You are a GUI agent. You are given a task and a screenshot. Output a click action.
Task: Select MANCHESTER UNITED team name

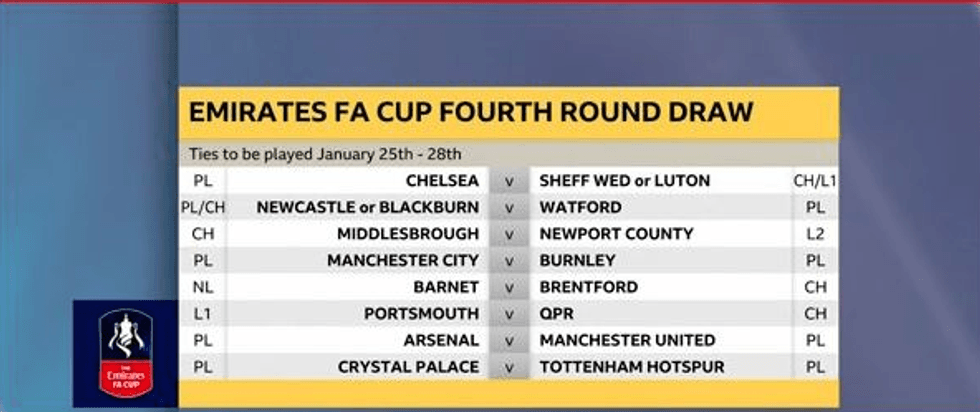pos(627,341)
